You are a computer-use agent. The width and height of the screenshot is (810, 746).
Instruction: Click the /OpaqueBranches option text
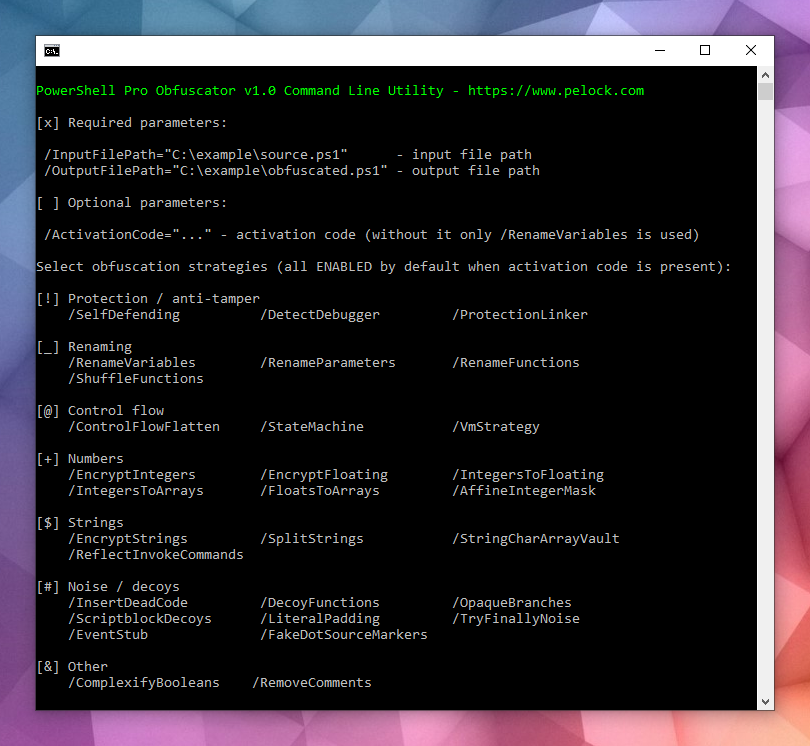tap(512, 603)
